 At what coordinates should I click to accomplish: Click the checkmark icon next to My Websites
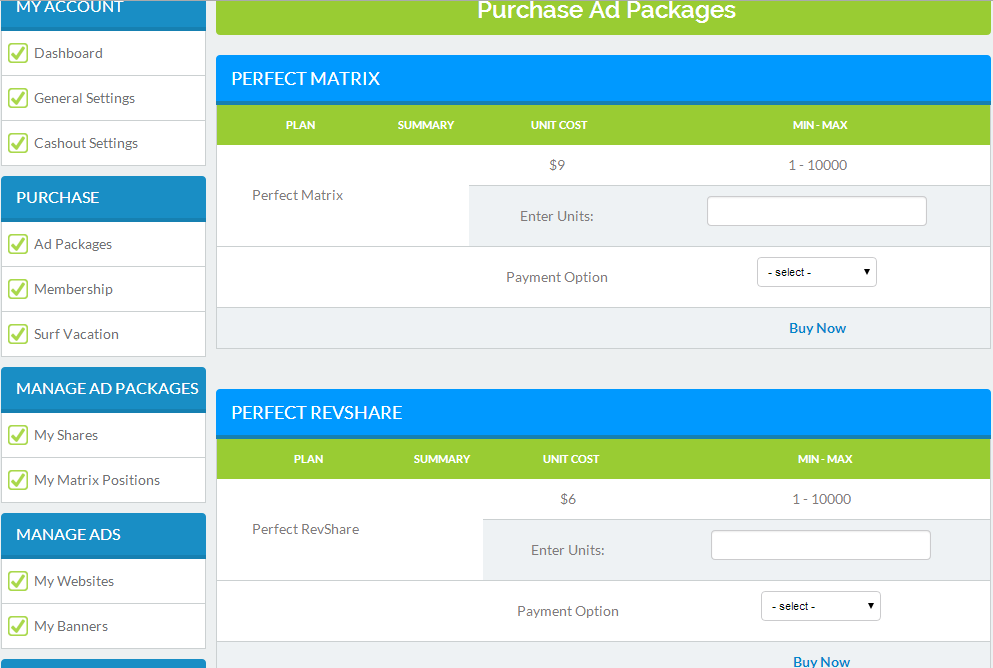(18, 581)
